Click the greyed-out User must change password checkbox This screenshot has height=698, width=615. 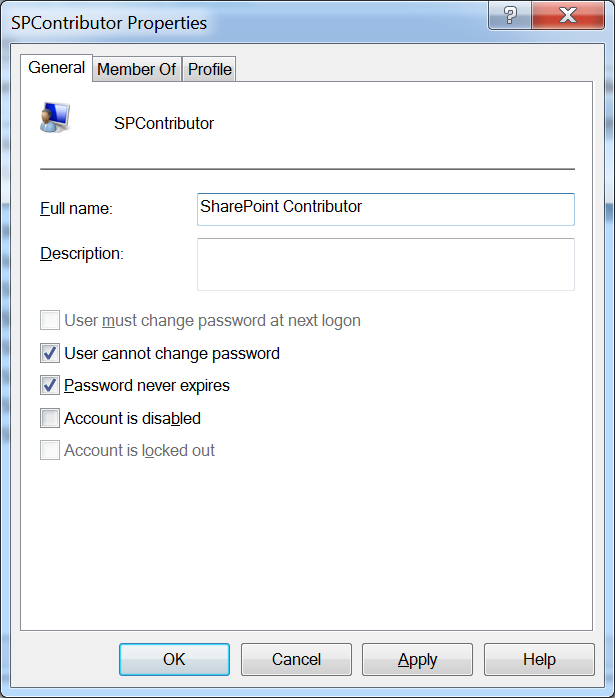[x=50, y=321]
